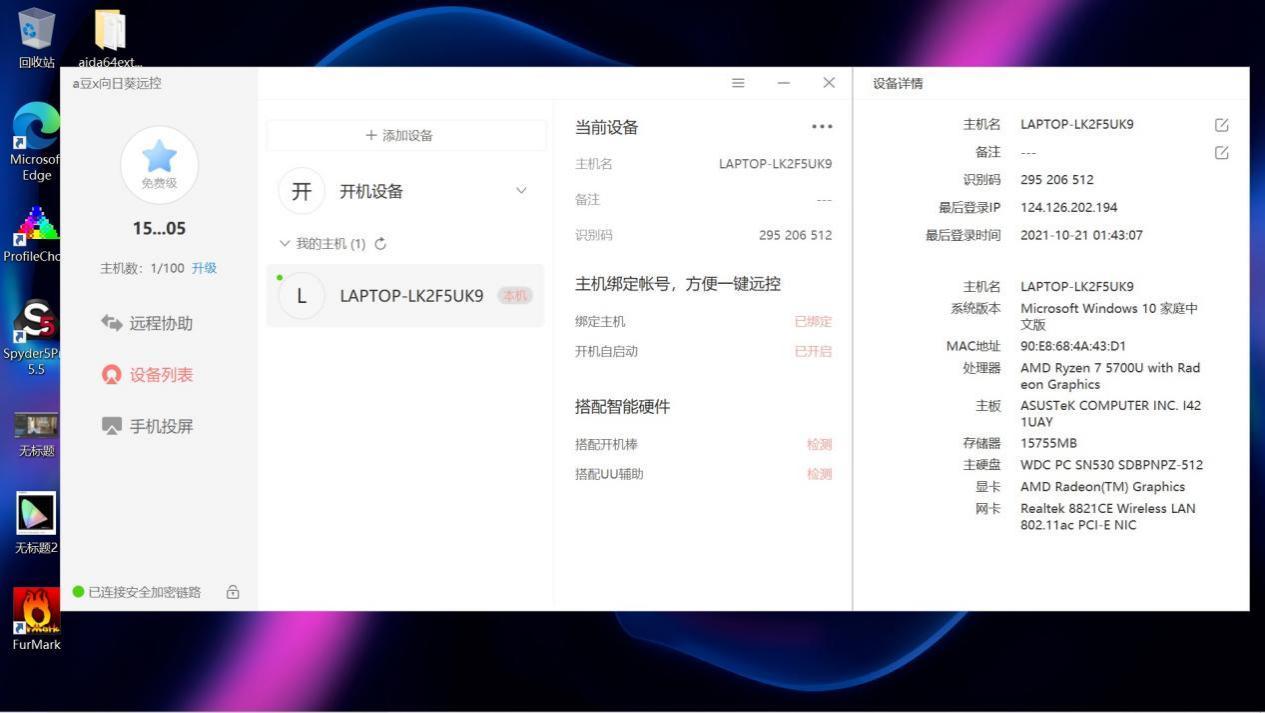Toggle the 已绑定 binding status
The image size is (1265, 713).
point(811,321)
